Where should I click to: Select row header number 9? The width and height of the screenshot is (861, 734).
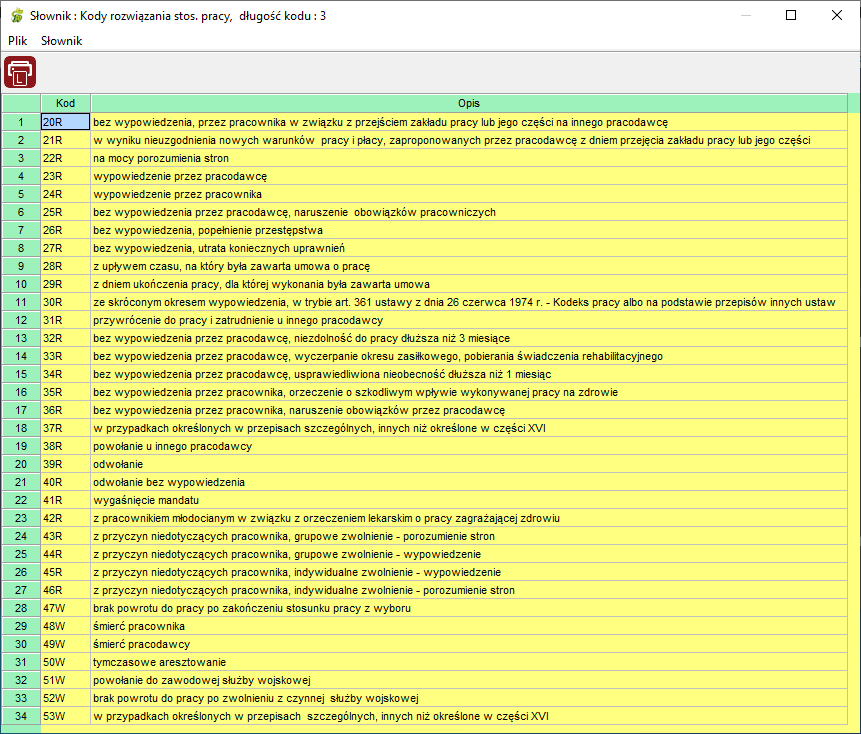(x=21, y=266)
